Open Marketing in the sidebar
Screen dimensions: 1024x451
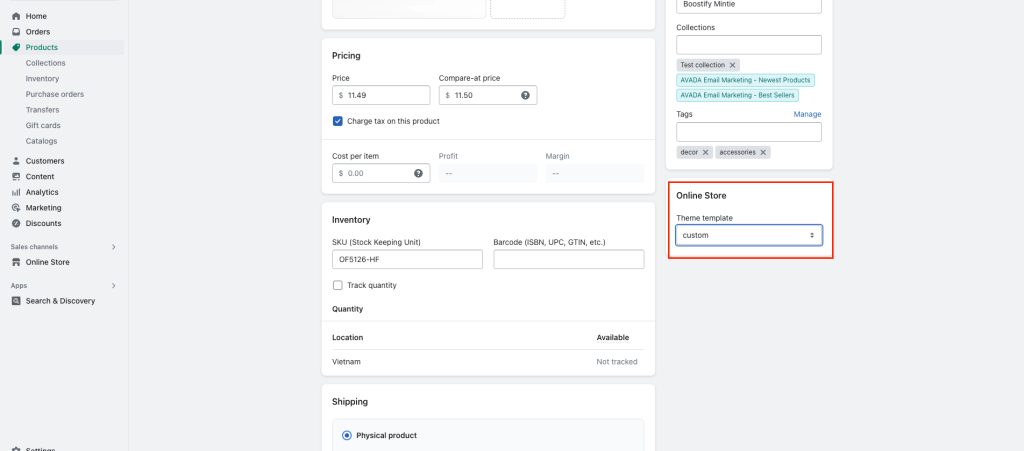click(44, 208)
